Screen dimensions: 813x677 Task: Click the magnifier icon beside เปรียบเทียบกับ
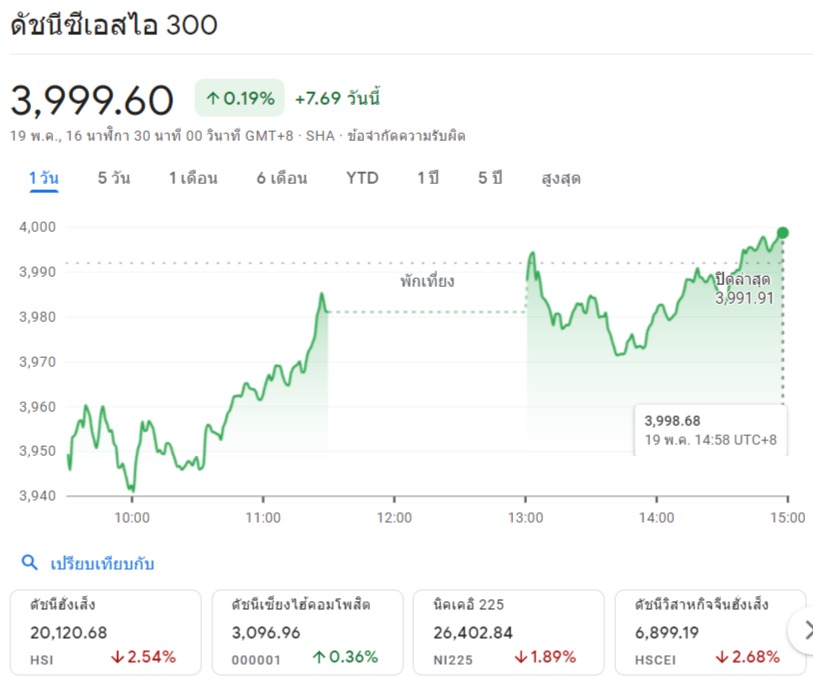[30, 563]
